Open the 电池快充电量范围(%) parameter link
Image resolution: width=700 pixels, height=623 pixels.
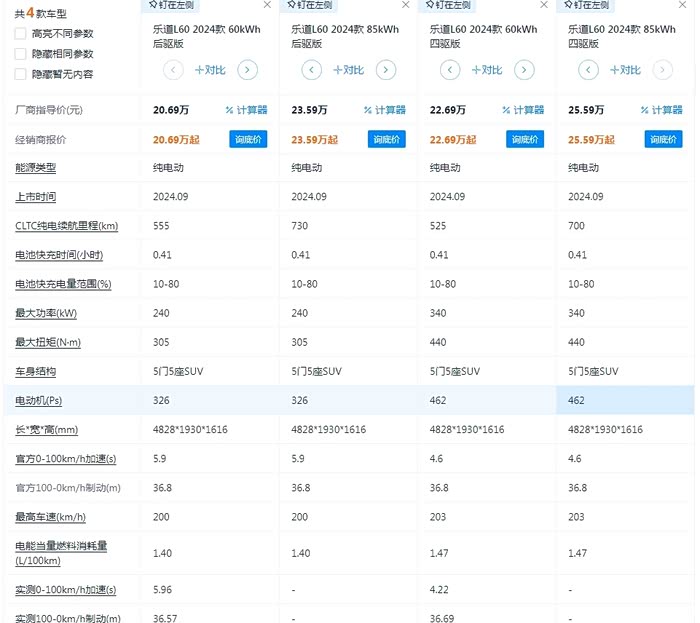63,284
